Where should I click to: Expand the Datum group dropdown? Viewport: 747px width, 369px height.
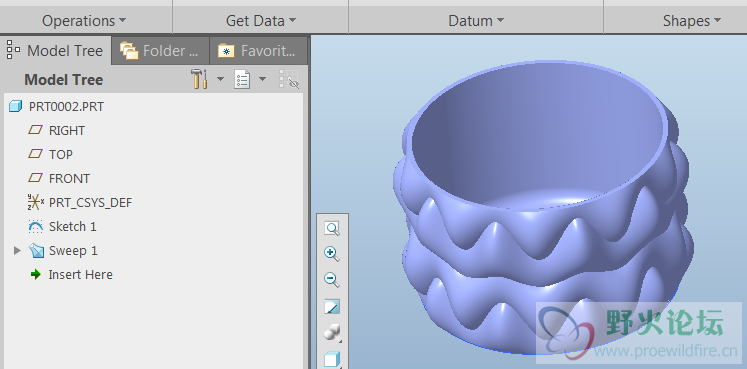coord(476,20)
